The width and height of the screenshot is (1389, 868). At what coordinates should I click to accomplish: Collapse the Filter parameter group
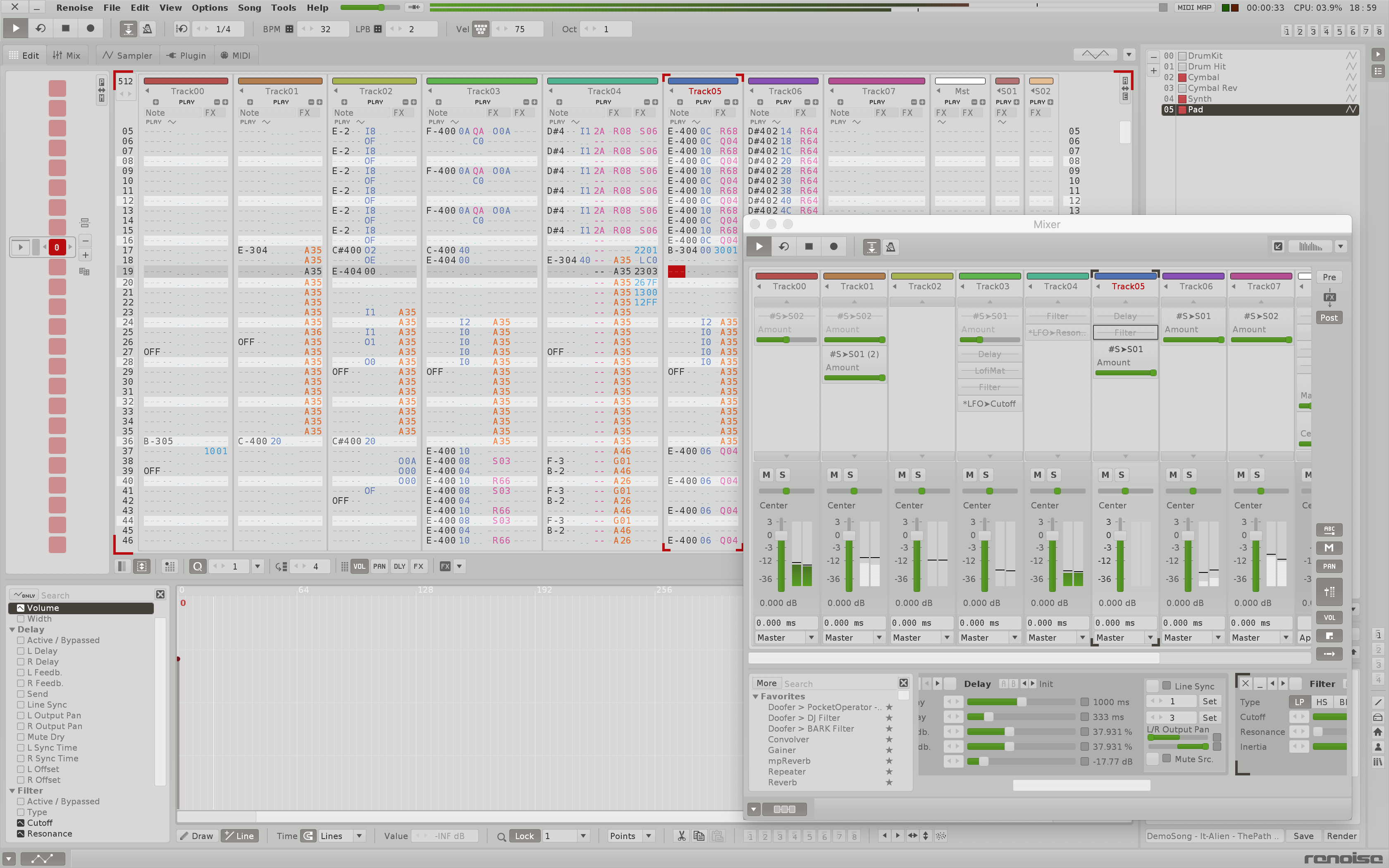point(12,791)
